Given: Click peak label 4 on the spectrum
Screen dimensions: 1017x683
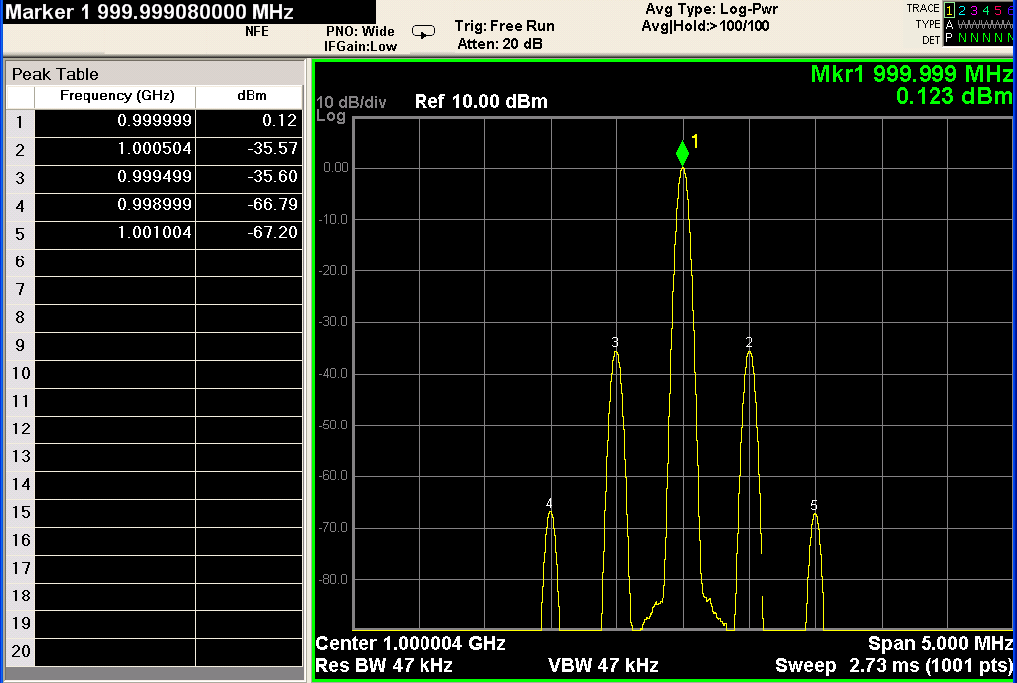Looking at the screenshot, I should click(x=549, y=504).
